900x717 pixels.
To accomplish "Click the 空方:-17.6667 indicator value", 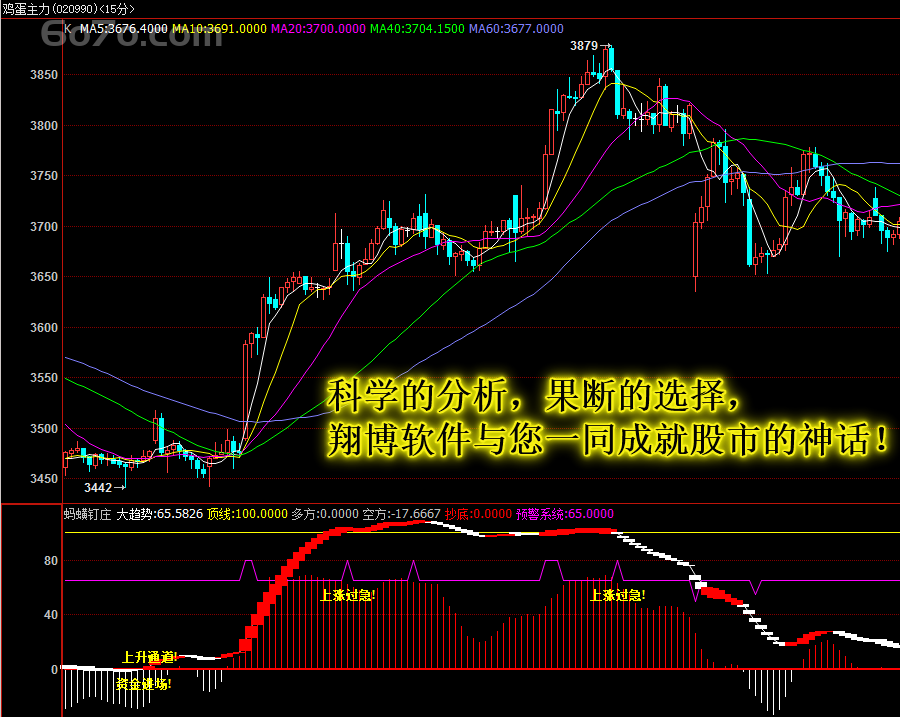I will (x=401, y=514).
